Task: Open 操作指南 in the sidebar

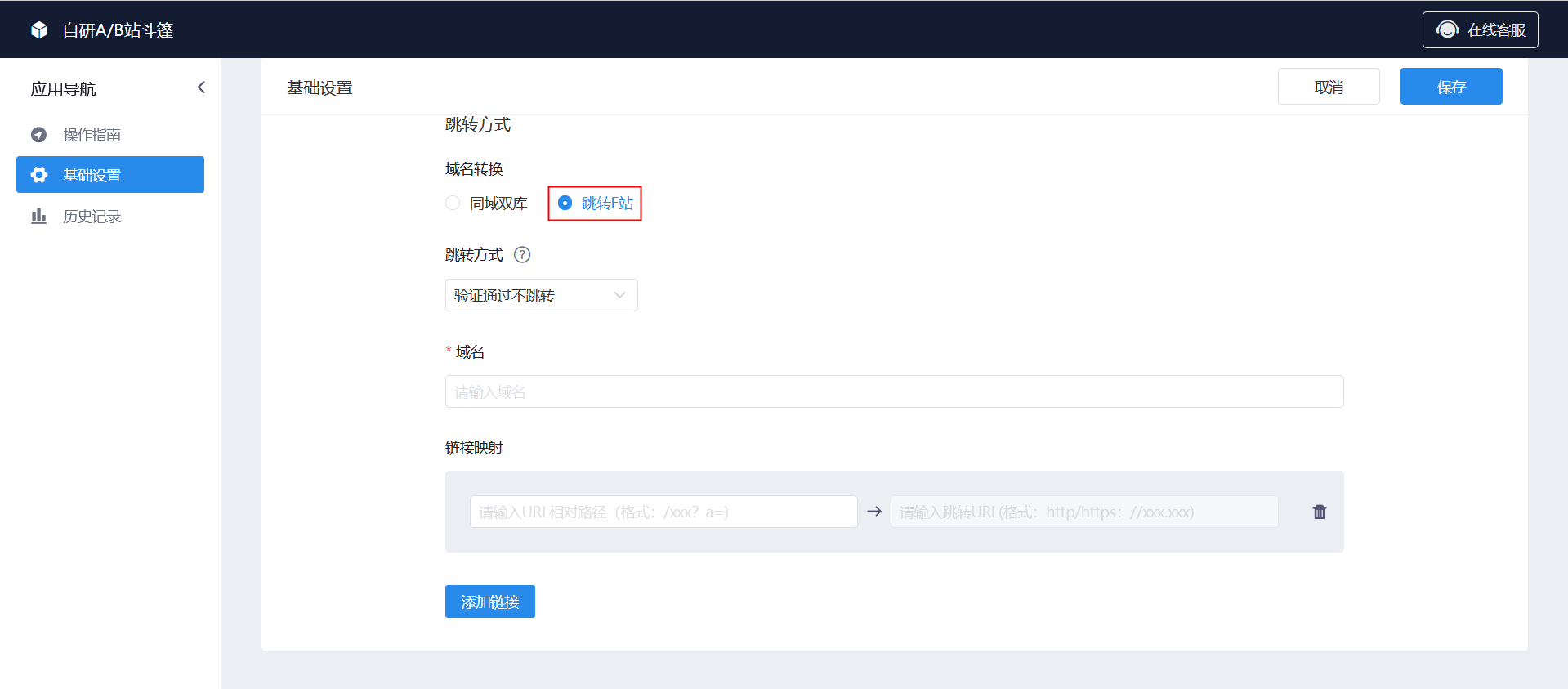Action: click(x=110, y=134)
